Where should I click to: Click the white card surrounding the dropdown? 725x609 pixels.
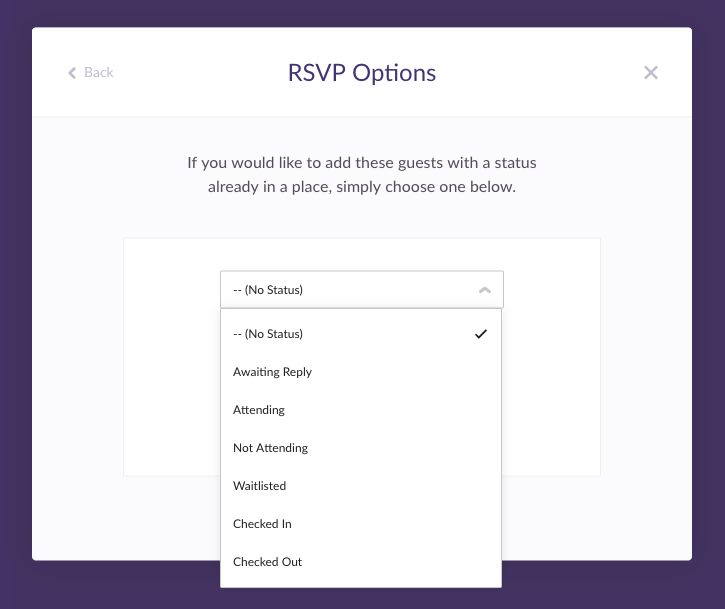coord(171,356)
